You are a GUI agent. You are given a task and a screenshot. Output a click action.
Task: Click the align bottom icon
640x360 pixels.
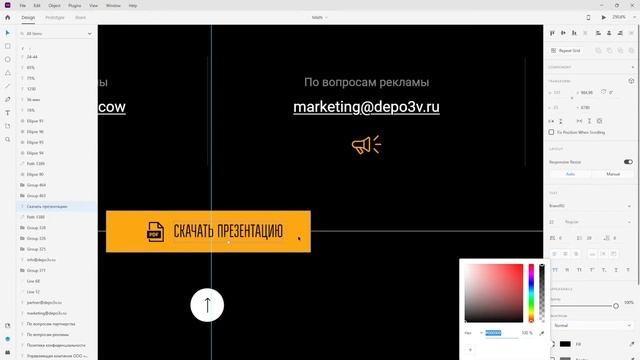click(574, 33)
